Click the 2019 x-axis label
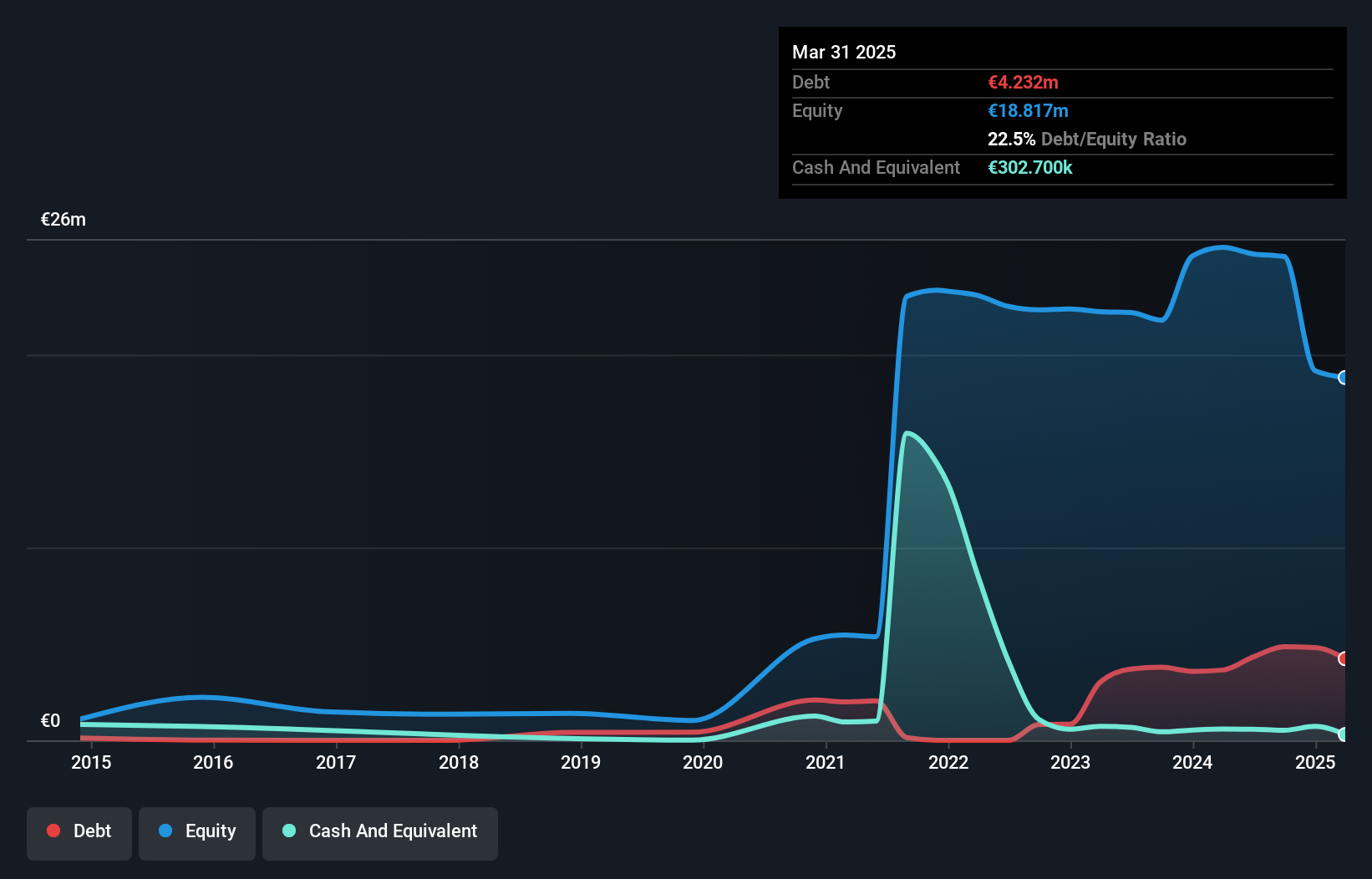Image resolution: width=1372 pixels, height=879 pixels. coord(581,762)
